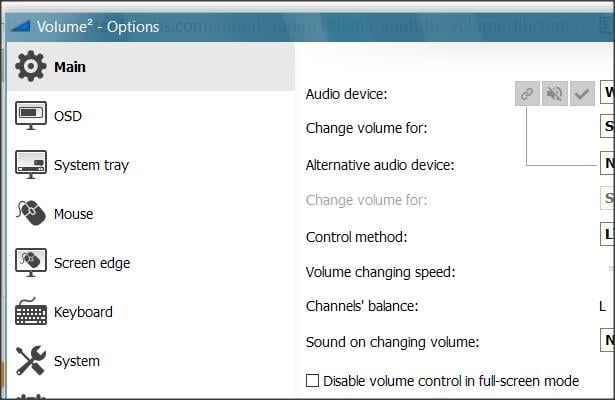Click the Channels' balance label
615x400 pixels.
pyautogui.click(x=362, y=306)
